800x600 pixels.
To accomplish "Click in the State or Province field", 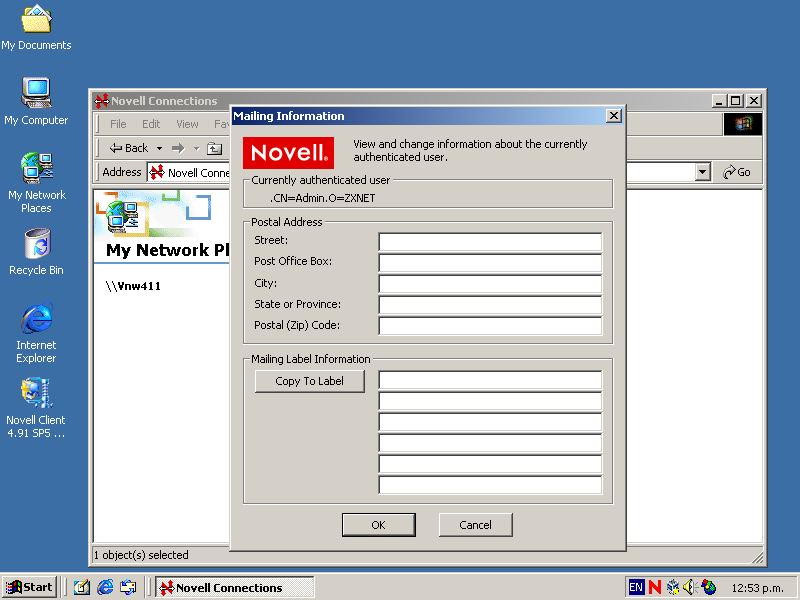I will point(490,305).
